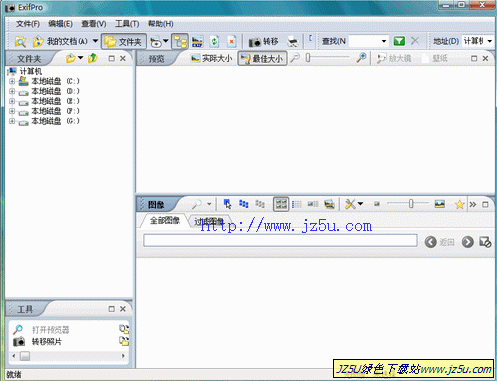Click the up-folder green arrow icon
The width and height of the screenshot is (497, 381).
click(x=93, y=58)
